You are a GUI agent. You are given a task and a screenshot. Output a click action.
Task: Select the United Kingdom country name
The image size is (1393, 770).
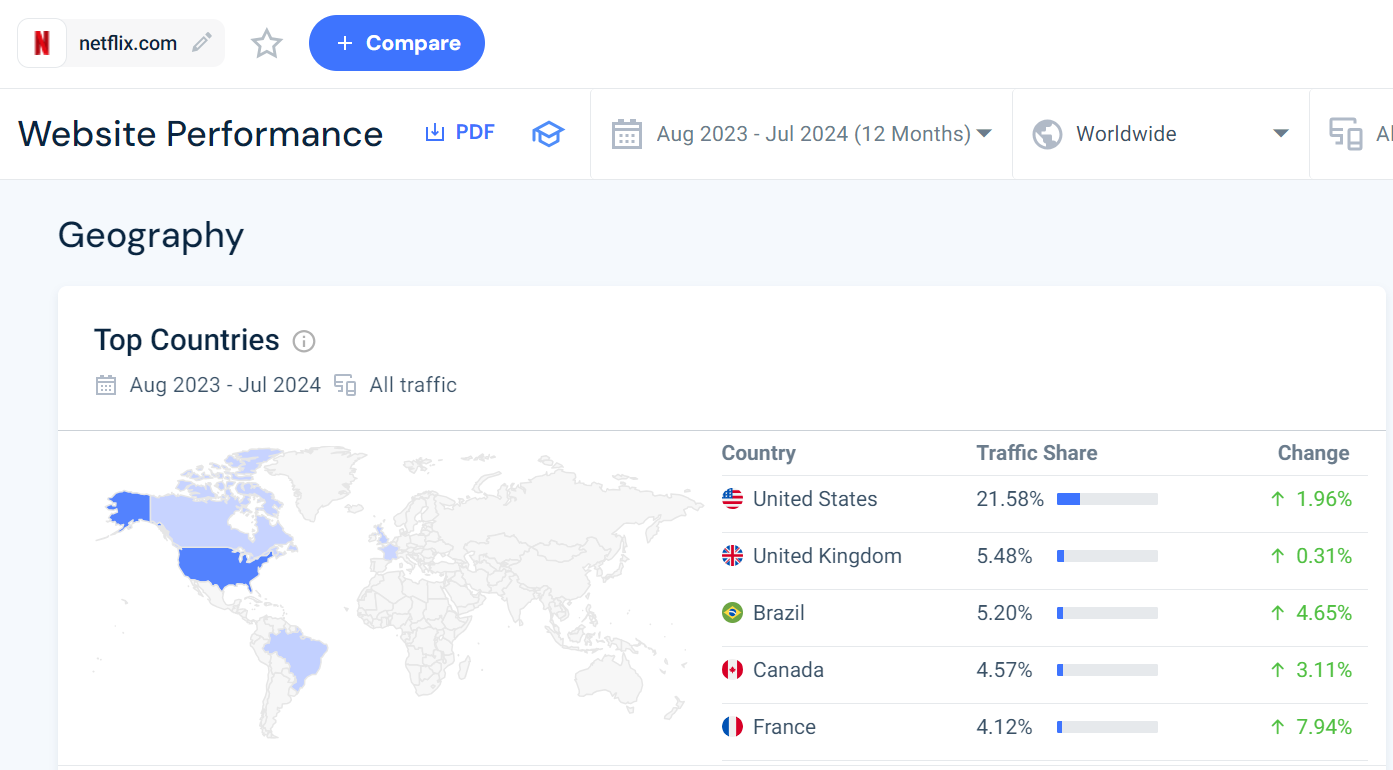827,556
